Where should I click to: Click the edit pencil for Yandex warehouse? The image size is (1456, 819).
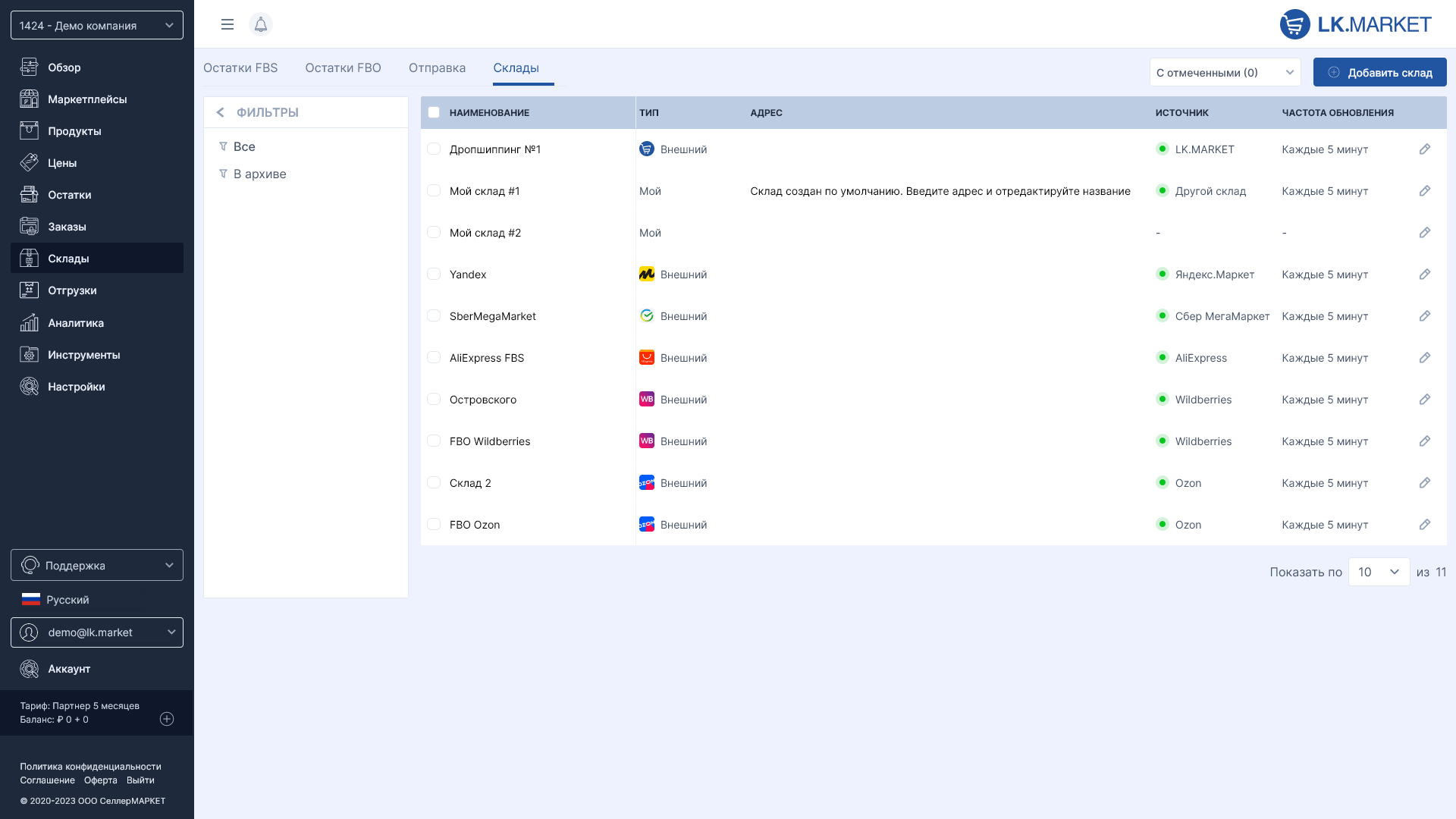click(1424, 275)
